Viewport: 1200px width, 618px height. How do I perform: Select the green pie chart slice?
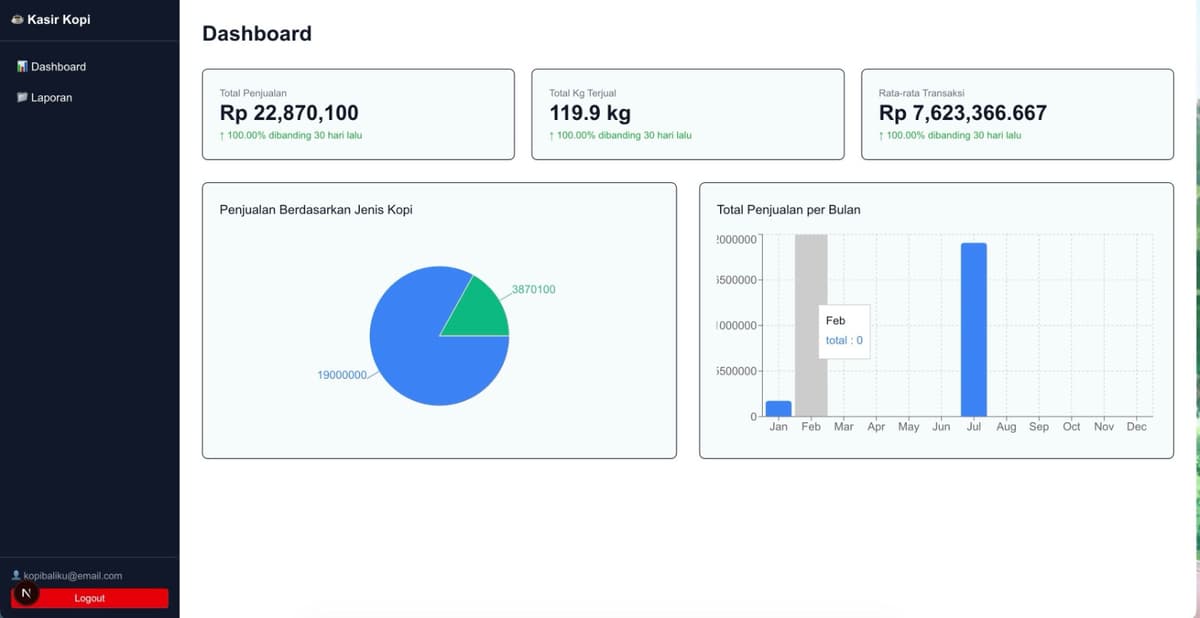pos(478,310)
